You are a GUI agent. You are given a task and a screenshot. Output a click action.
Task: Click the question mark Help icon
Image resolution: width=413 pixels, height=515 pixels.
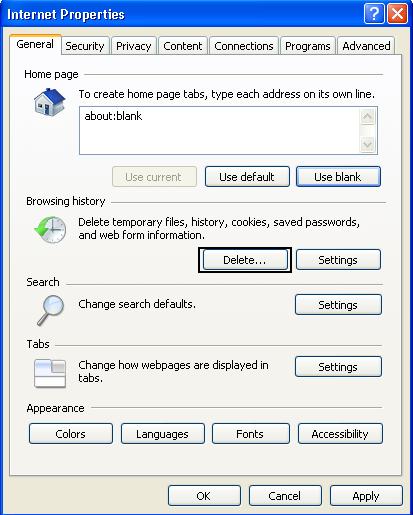[x=374, y=14]
